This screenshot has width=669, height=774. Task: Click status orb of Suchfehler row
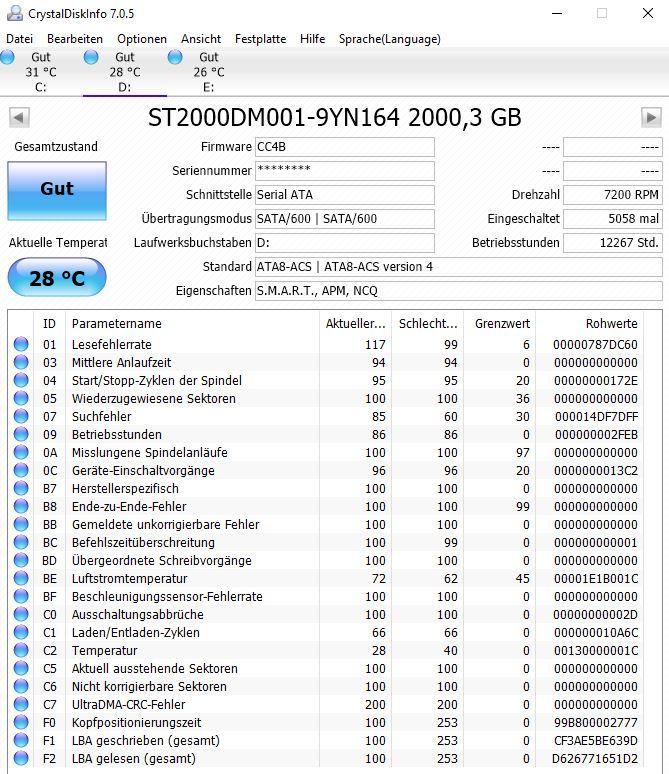click(x=21, y=416)
